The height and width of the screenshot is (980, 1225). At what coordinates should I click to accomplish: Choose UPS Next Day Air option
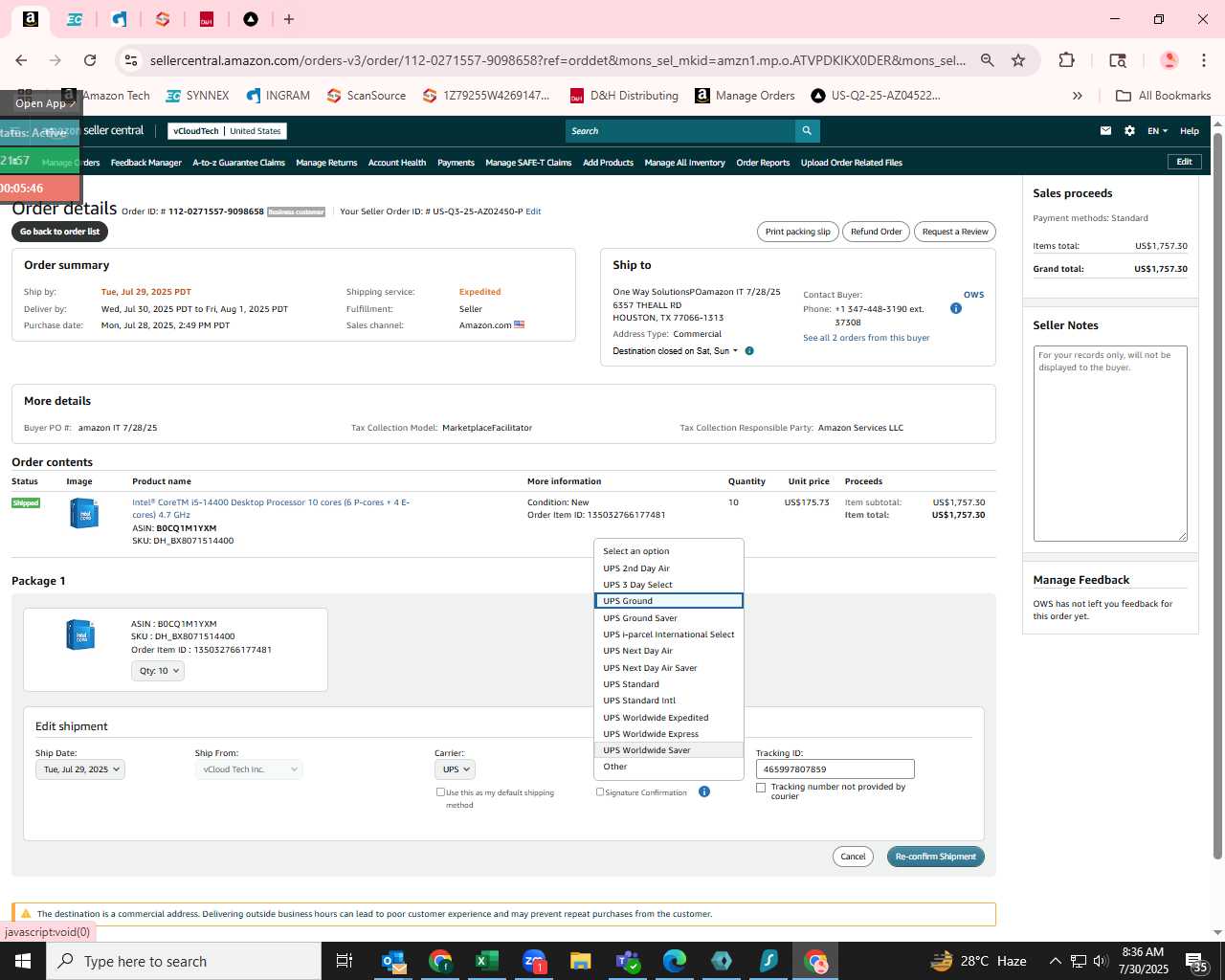pyautogui.click(x=669, y=651)
